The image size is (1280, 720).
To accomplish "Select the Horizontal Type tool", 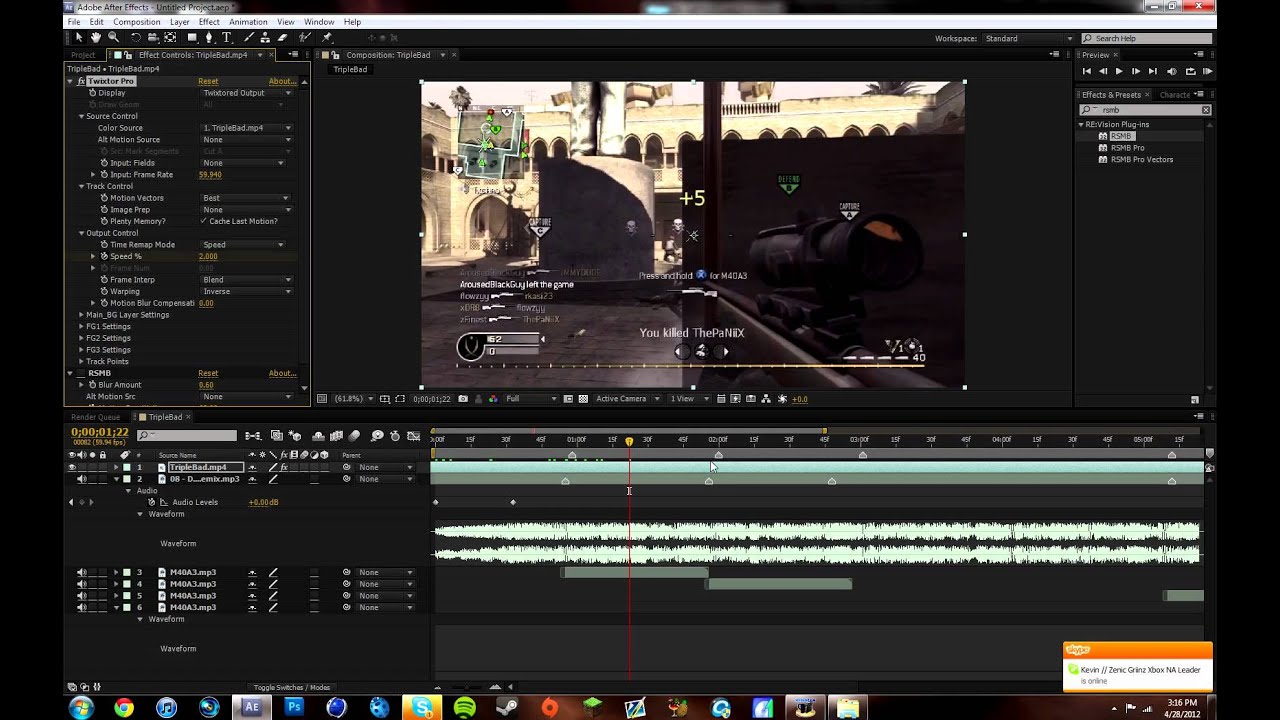I will (x=227, y=38).
